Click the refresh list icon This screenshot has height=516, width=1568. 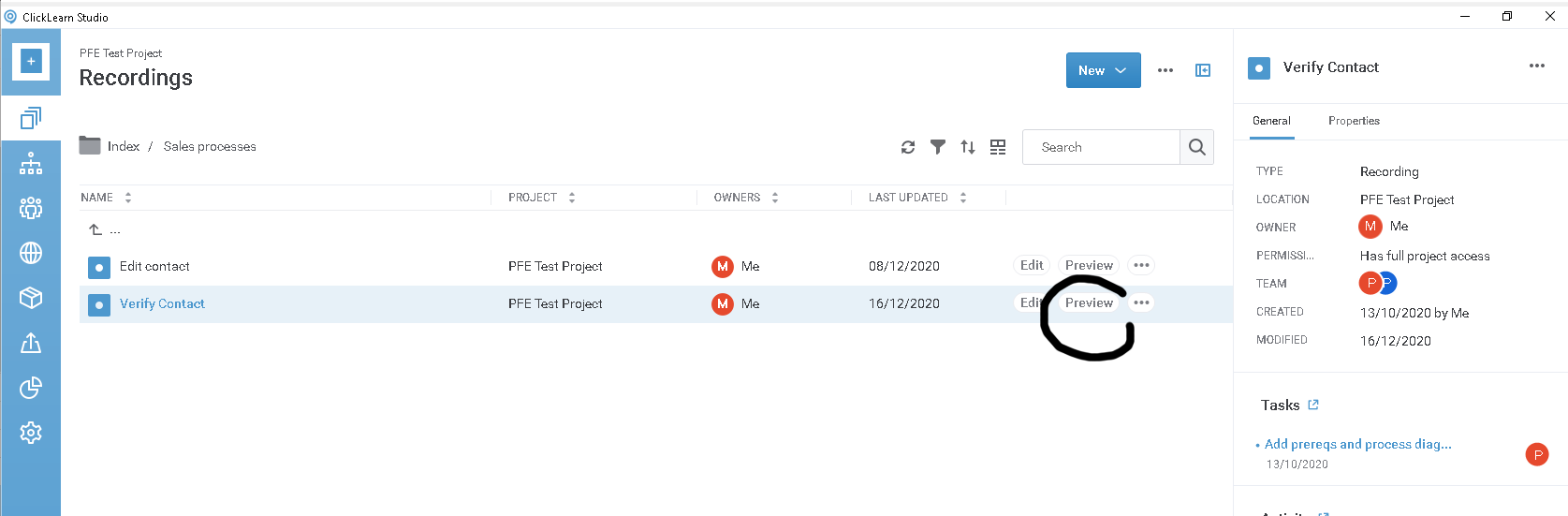908,147
